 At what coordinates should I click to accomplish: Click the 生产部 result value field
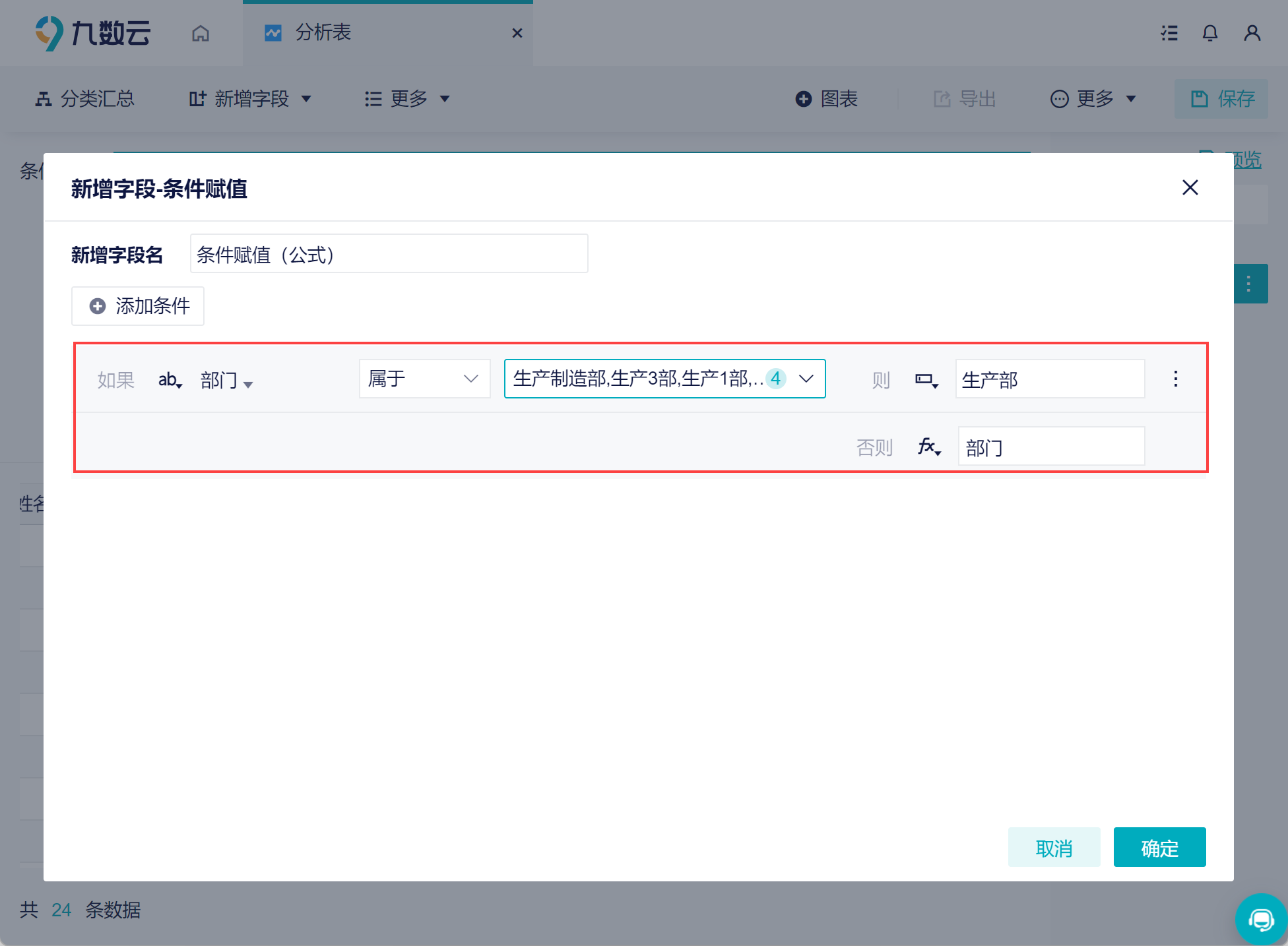1049,379
